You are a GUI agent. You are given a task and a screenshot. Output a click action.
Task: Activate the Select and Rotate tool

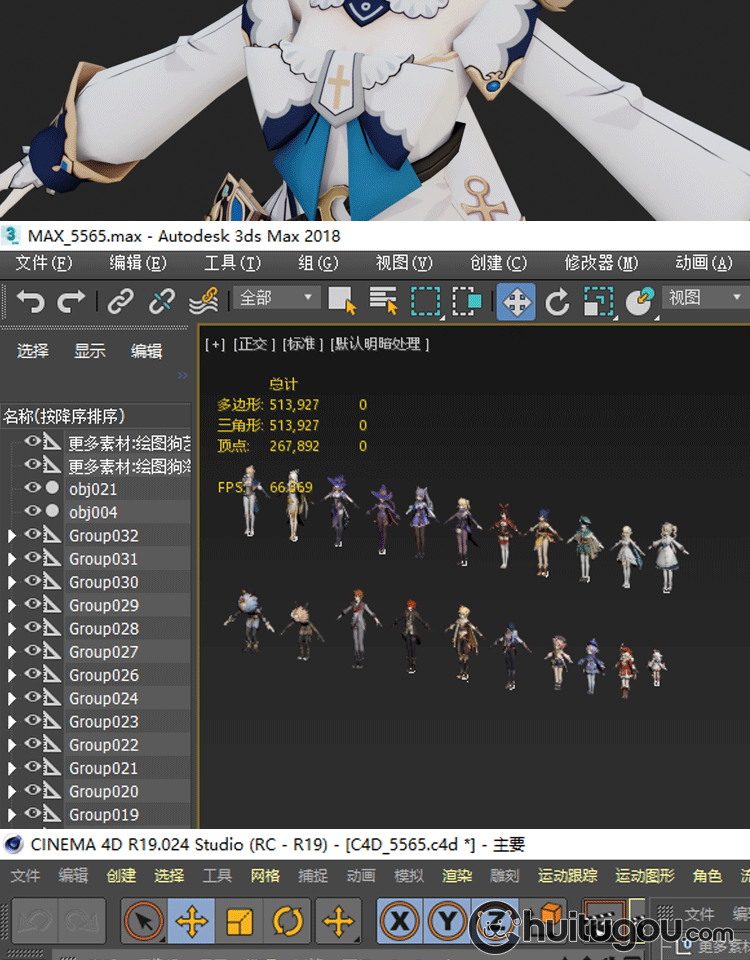(x=557, y=302)
